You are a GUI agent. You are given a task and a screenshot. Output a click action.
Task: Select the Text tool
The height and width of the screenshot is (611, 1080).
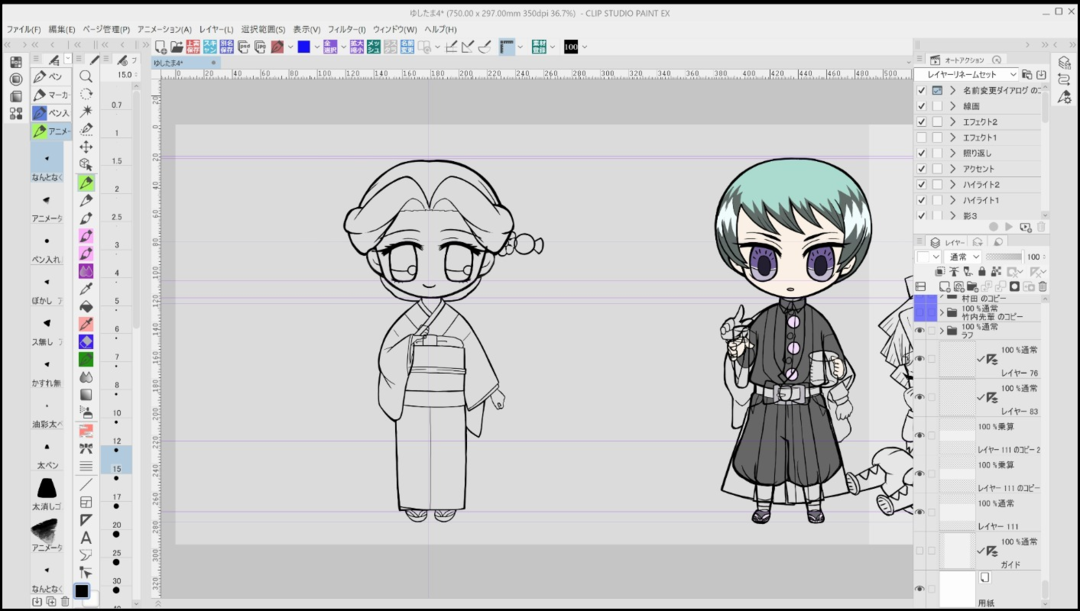coord(86,538)
